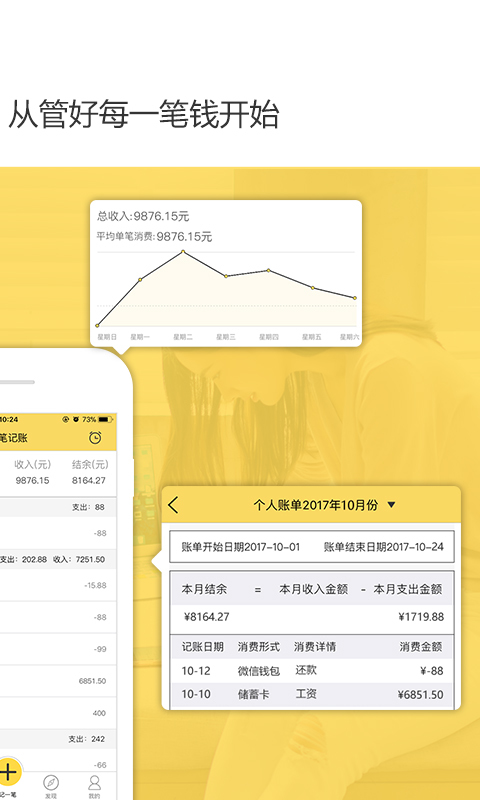The width and height of the screenshot is (480, 800).
Task: Click the ¥6851.50 salary amount
Action: click(x=420, y=694)
